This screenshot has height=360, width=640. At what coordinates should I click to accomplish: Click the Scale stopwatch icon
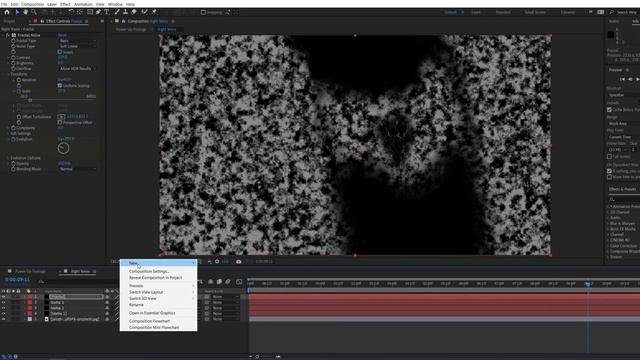click(19, 91)
